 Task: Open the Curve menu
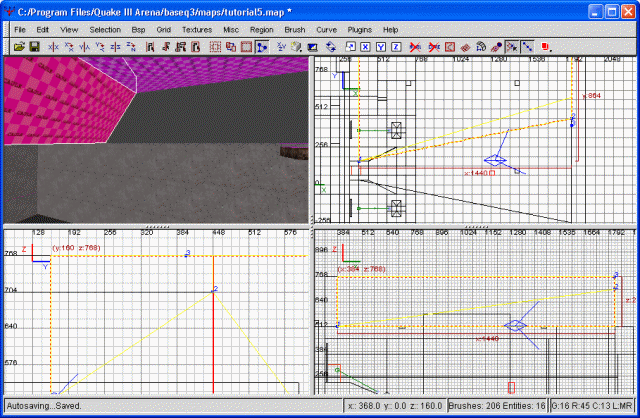tap(327, 30)
